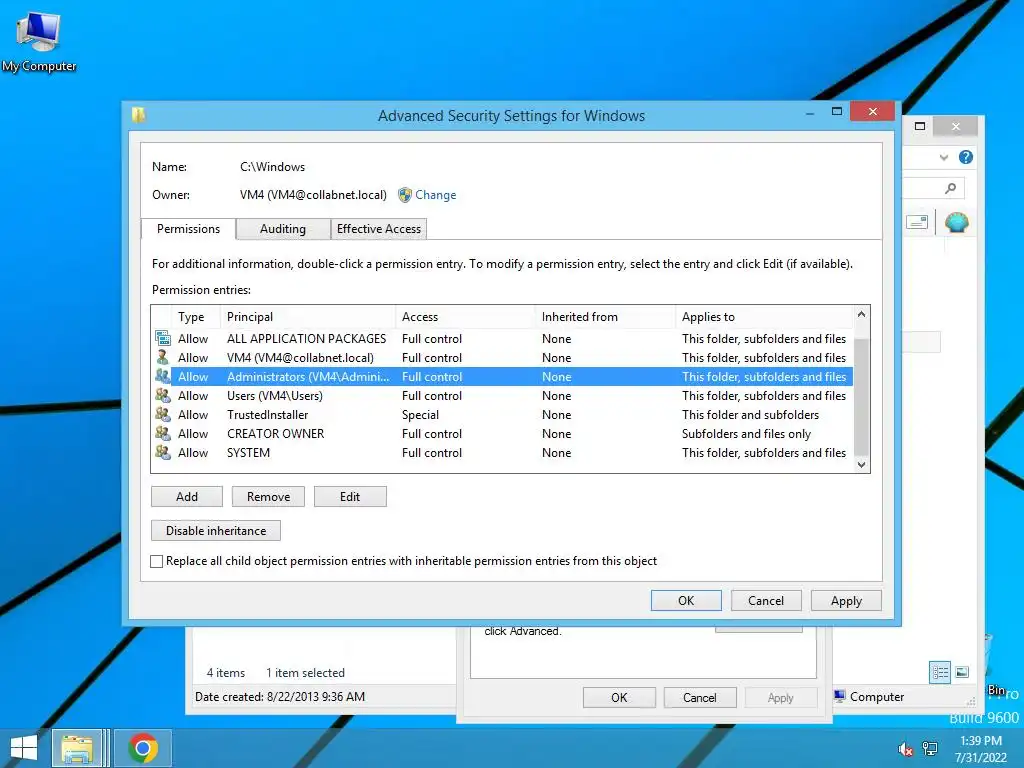Switch Explorer to large icons view
This screenshot has width=1024, height=768.
click(962, 672)
